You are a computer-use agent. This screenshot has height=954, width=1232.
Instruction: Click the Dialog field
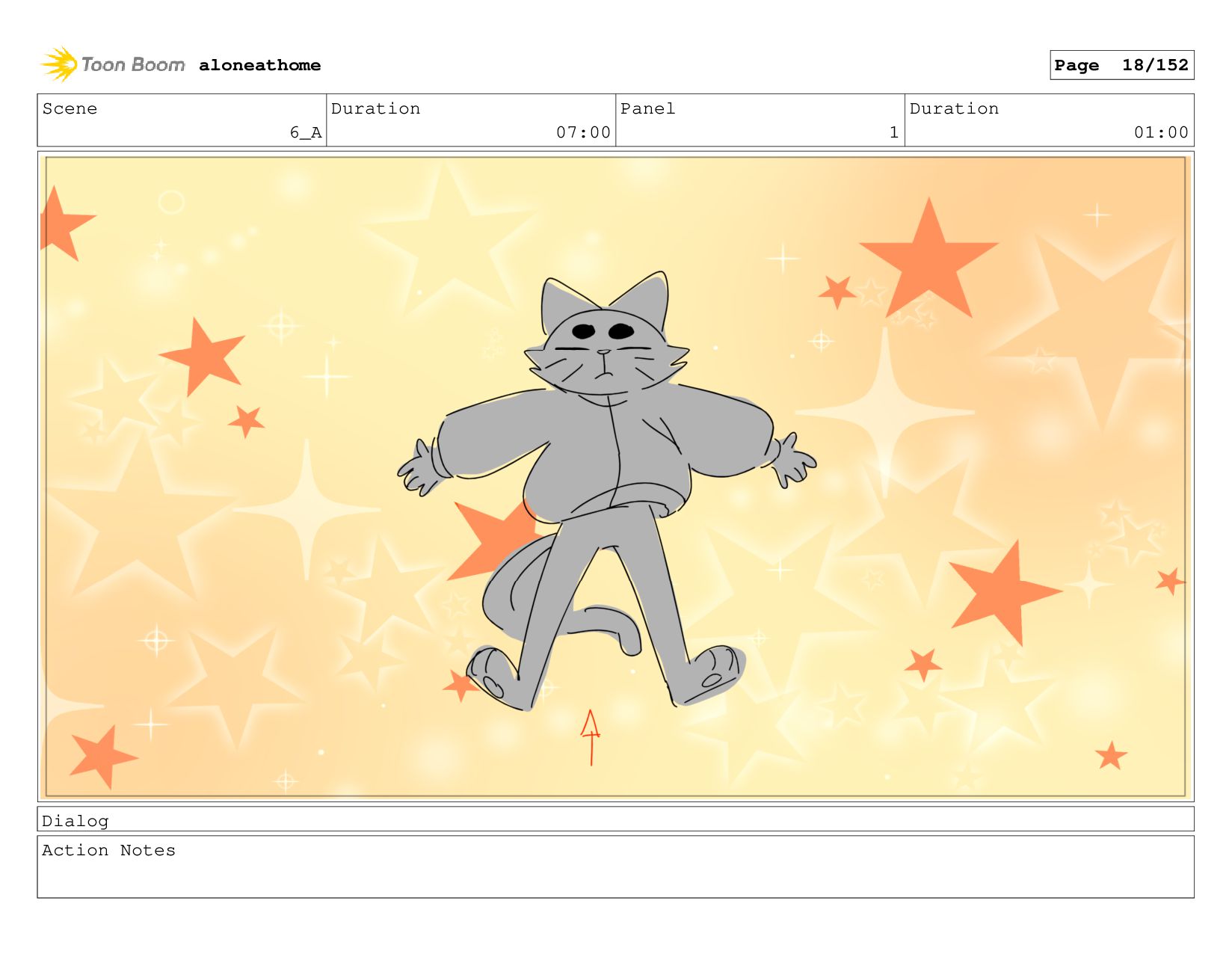(615, 819)
